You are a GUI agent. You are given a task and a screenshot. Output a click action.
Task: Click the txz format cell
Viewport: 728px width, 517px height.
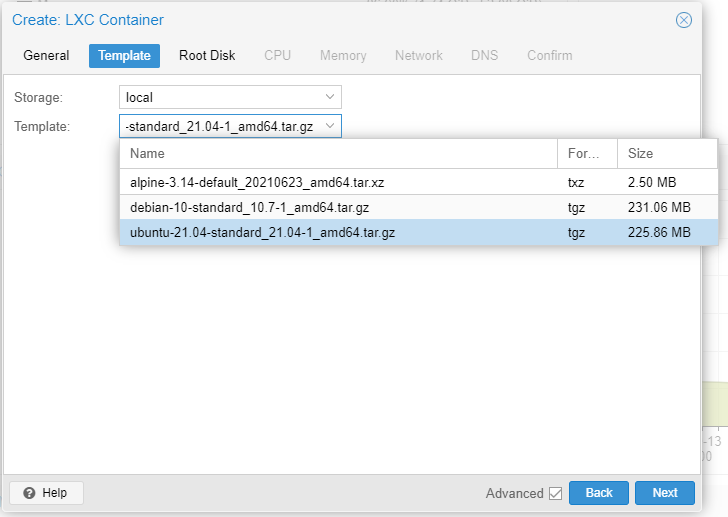click(x=578, y=182)
